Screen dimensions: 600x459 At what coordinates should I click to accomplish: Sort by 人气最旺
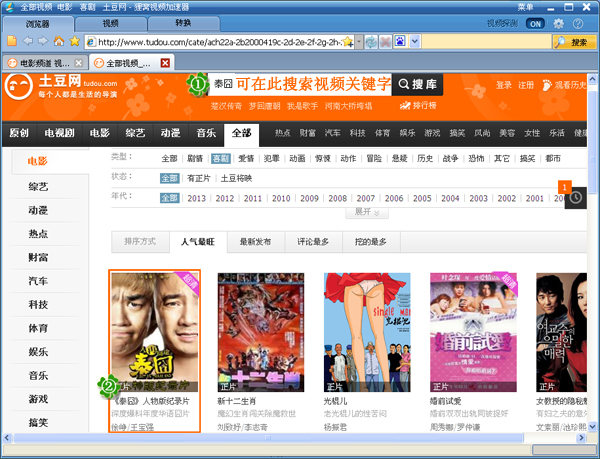coord(198,242)
